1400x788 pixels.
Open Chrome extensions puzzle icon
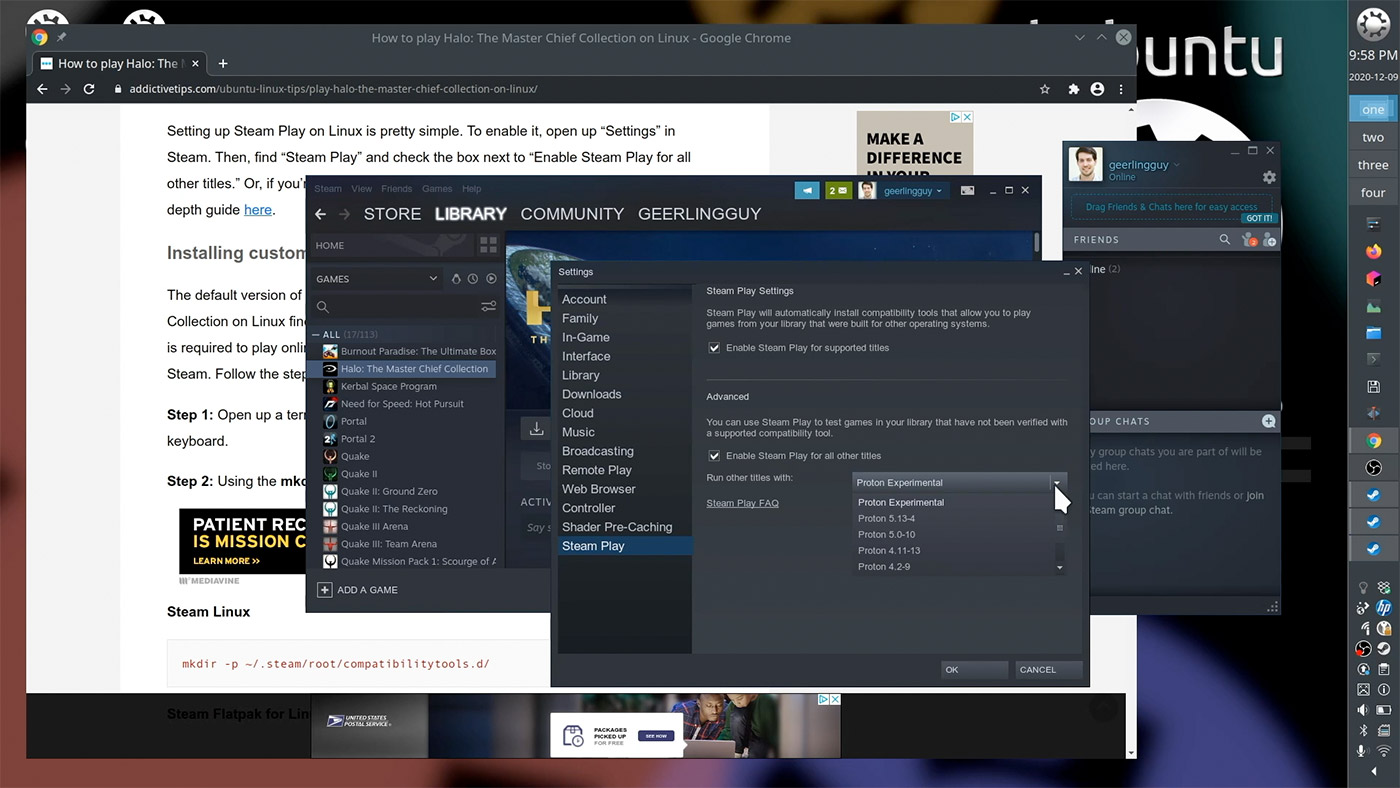click(1074, 89)
